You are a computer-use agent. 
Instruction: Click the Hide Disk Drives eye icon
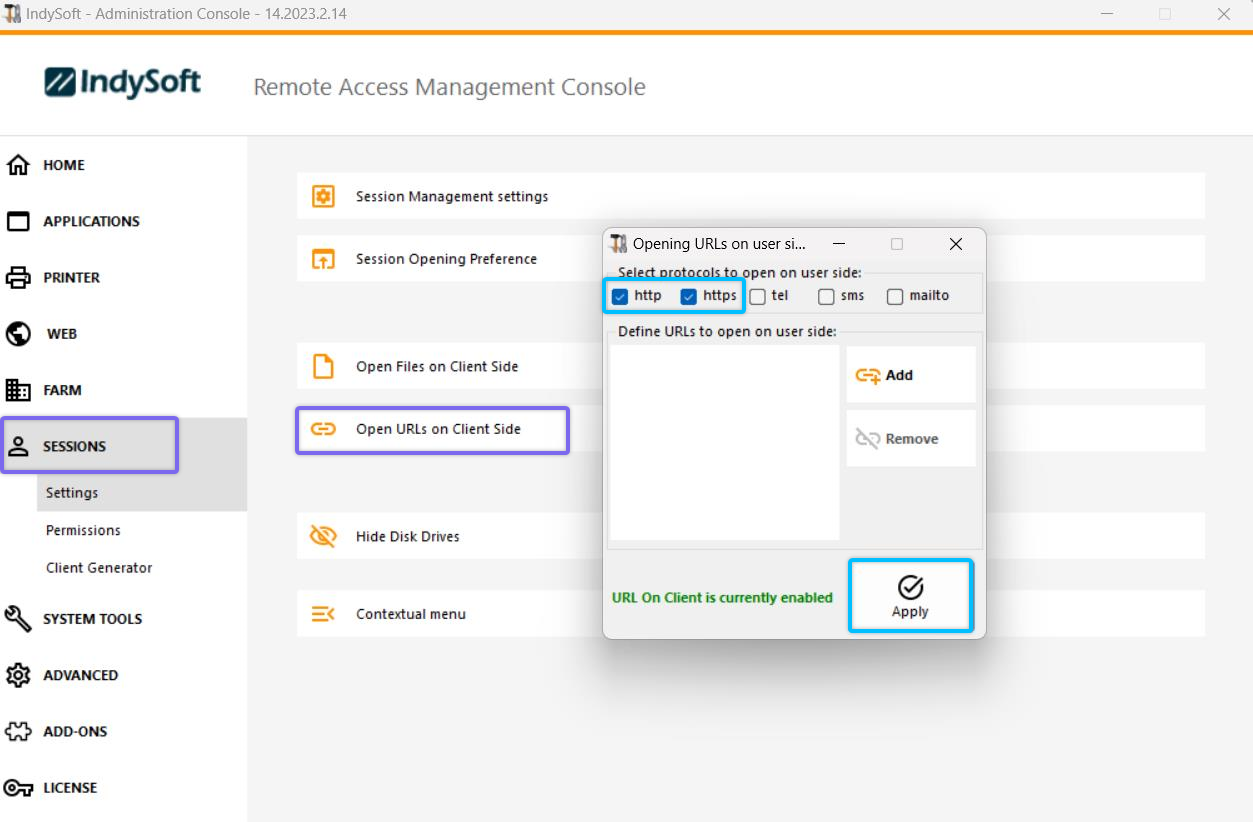click(x=323, y=537)
